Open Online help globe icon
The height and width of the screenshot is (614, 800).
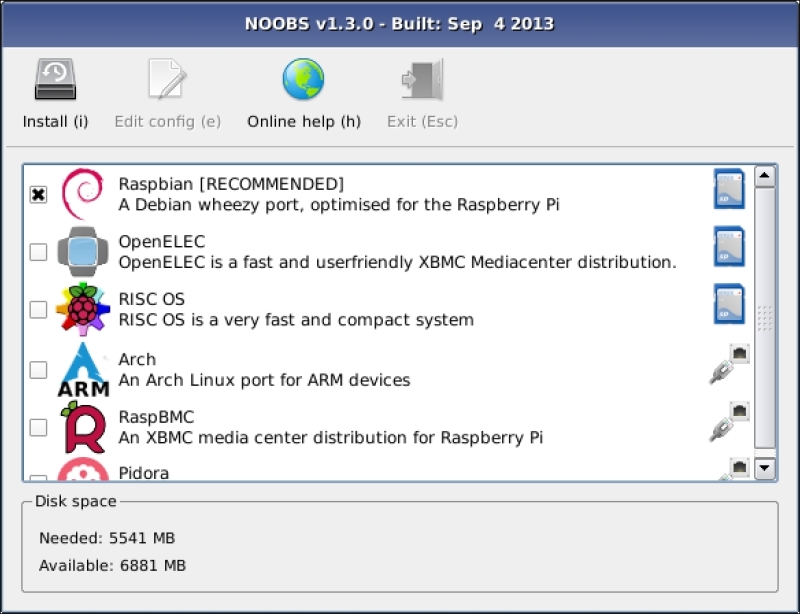(x=304, y=79)
